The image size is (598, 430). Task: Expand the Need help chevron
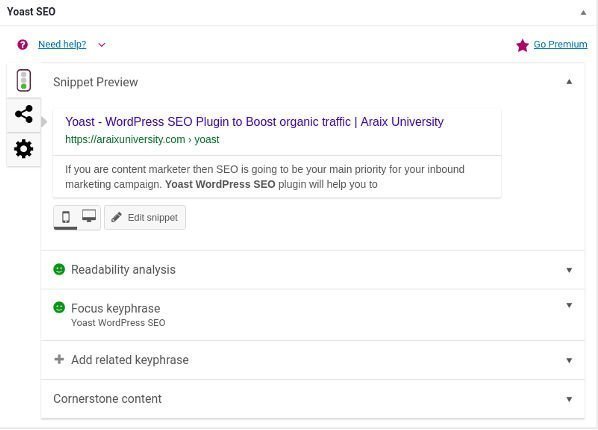coord(101,45)
